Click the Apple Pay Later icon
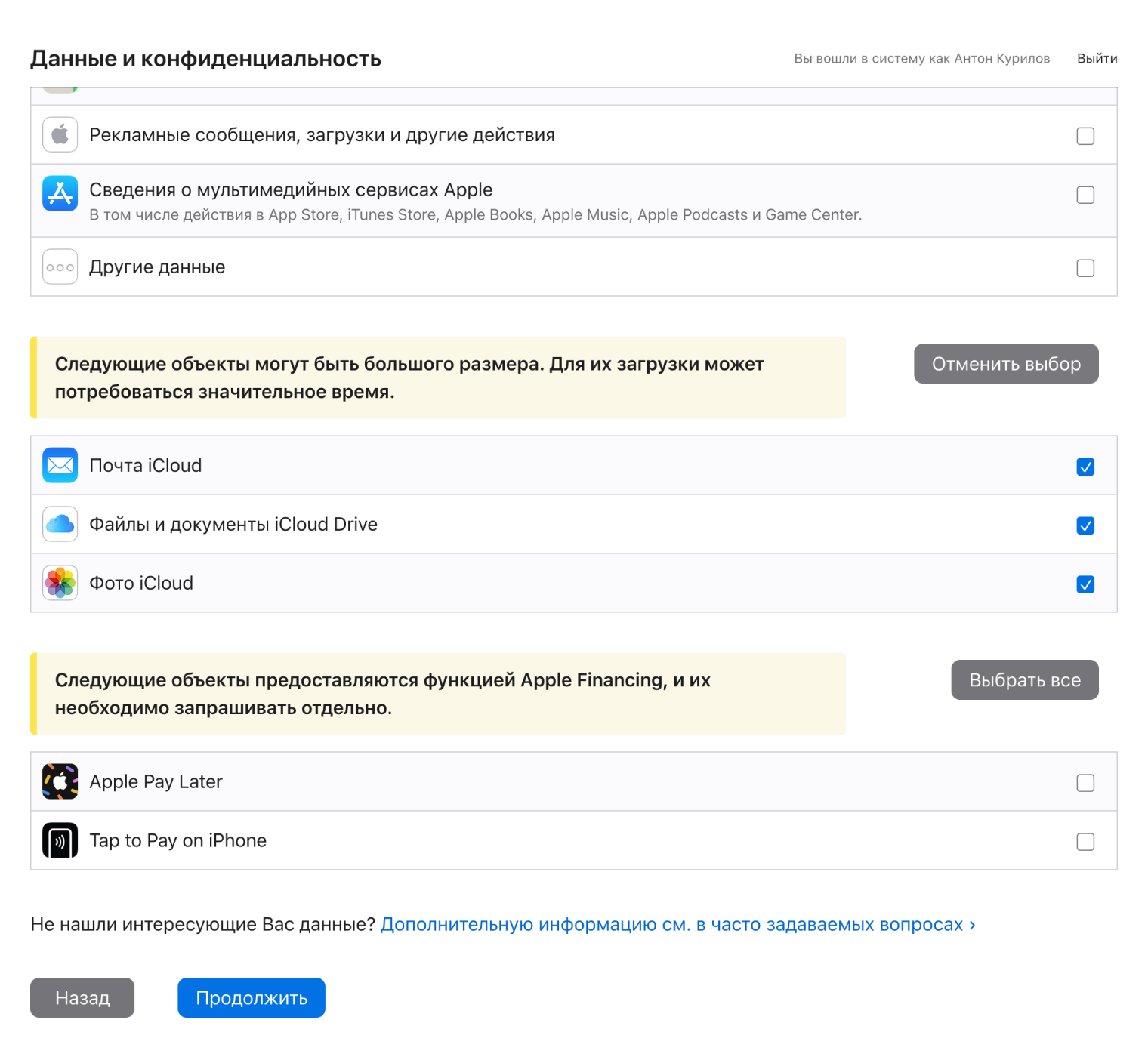 (60, 781)
